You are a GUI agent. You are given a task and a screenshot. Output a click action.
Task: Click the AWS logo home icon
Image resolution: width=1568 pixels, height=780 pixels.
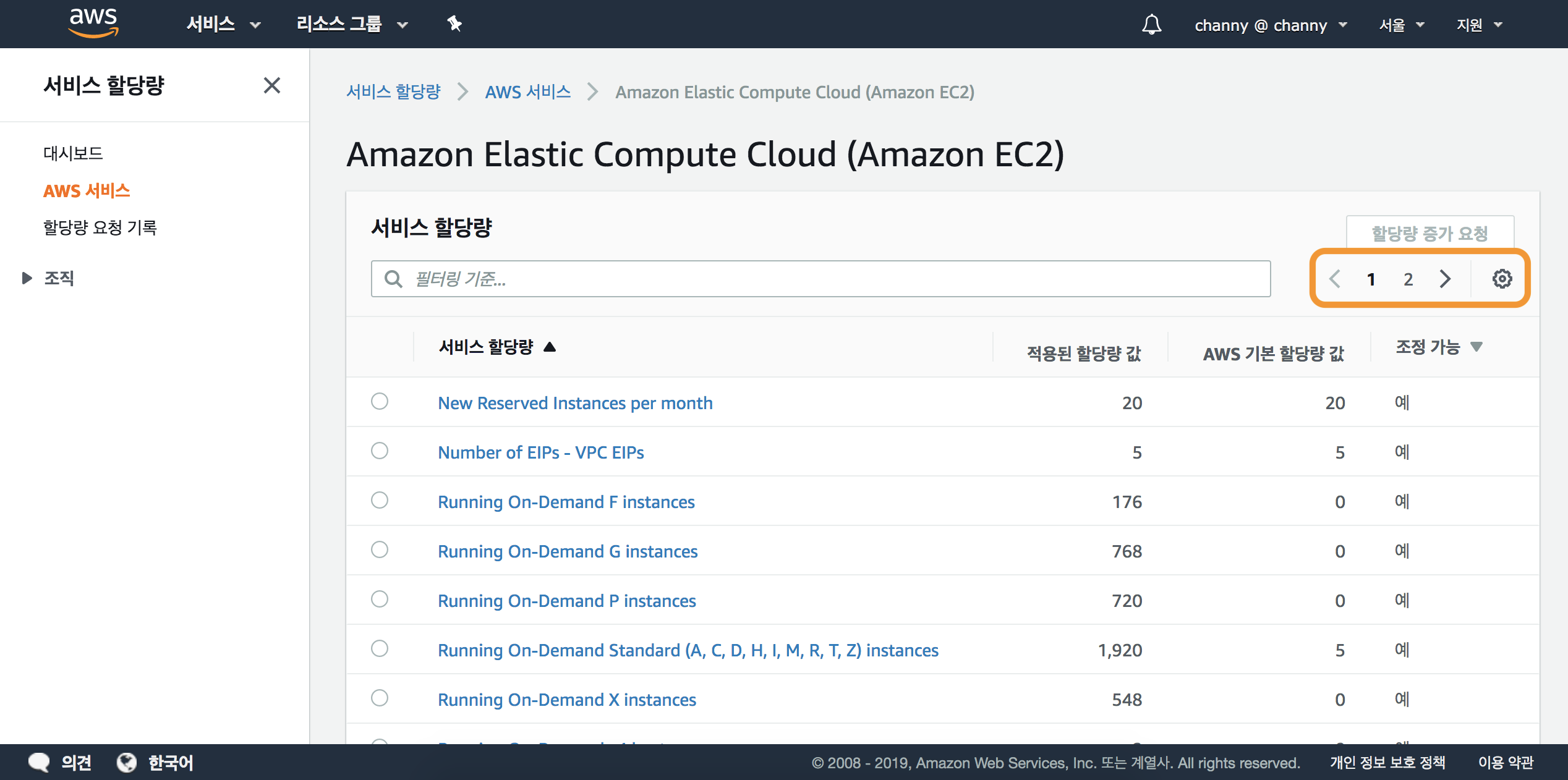(93, 23)
